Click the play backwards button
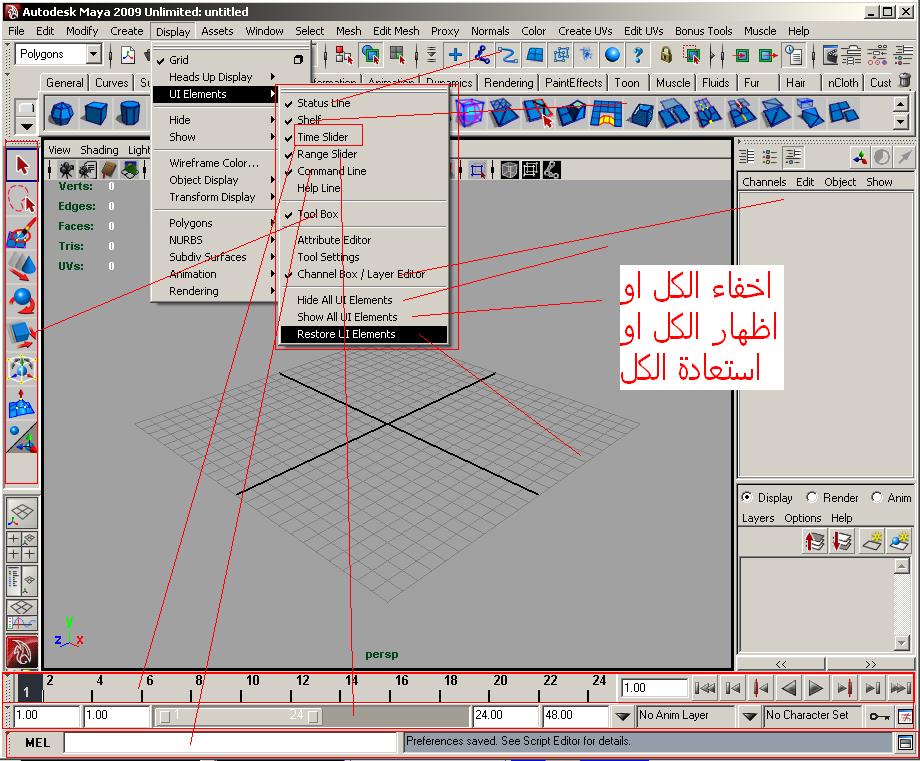Viewport: 920px width, 761px height. [789, 688]
